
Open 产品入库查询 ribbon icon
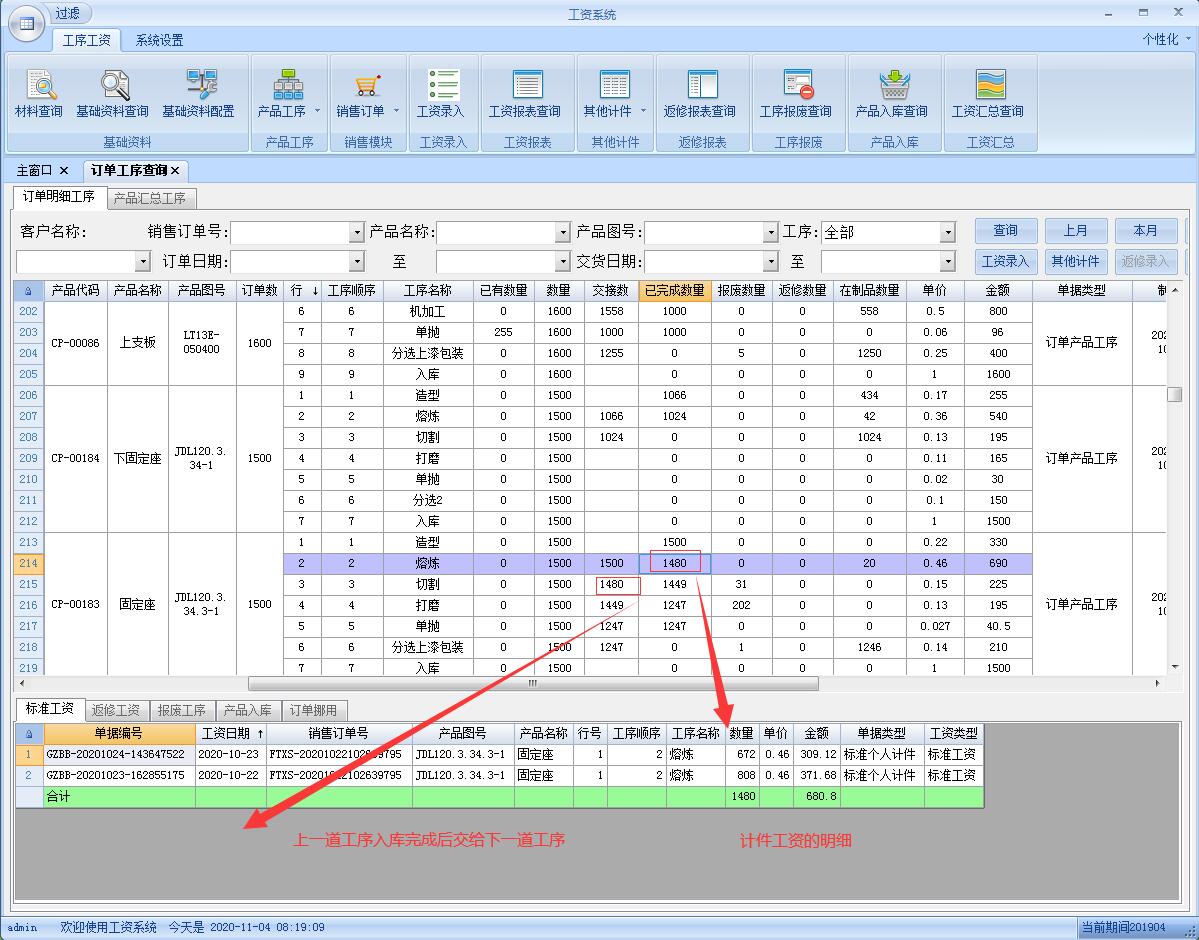click(x=892, y=94)
